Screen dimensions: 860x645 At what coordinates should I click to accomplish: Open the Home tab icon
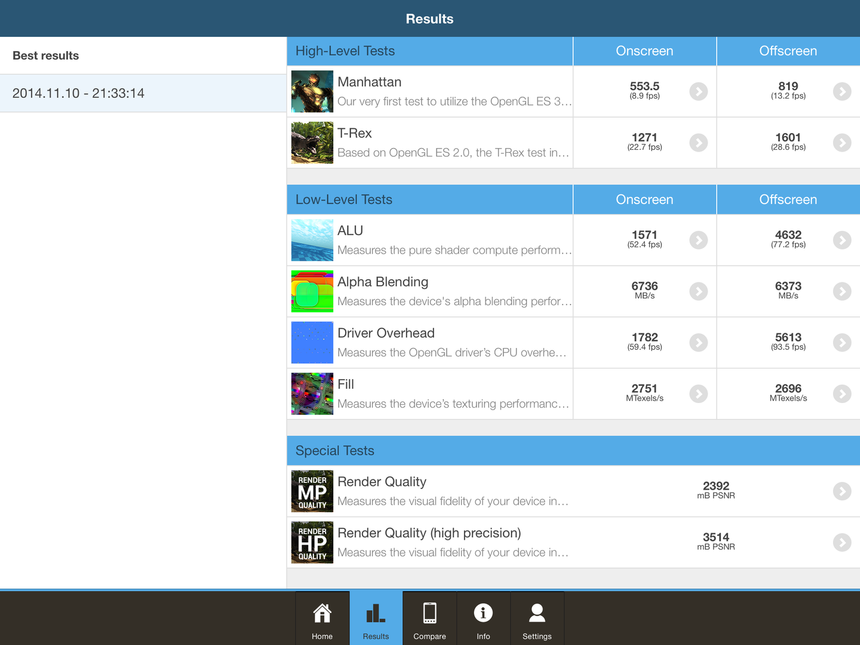321,611
